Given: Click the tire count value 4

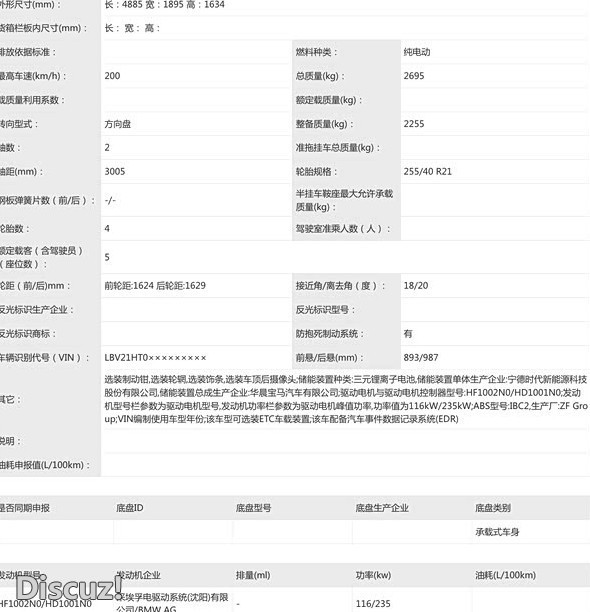Looking at the screenshot, I should pos(107,228).
